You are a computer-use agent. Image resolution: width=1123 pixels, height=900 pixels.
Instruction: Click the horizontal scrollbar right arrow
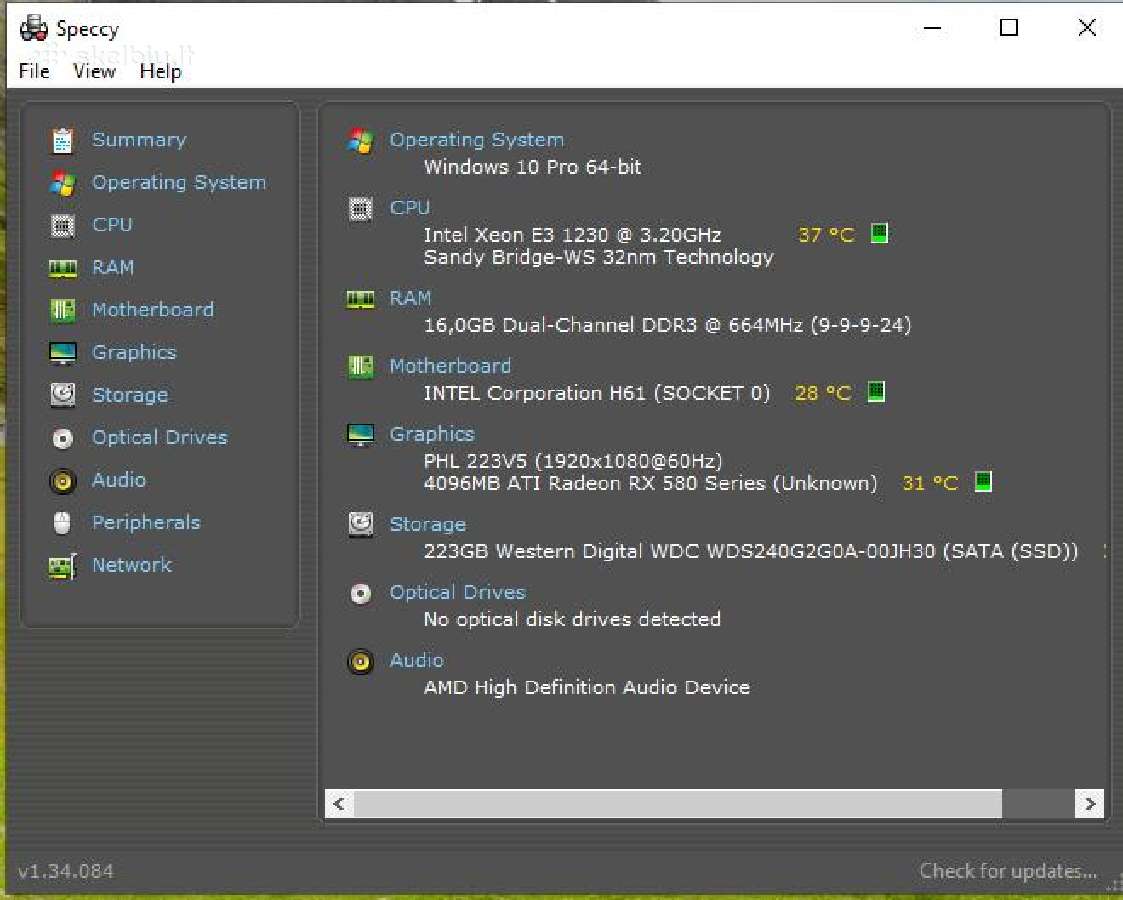pos(1089,803)
